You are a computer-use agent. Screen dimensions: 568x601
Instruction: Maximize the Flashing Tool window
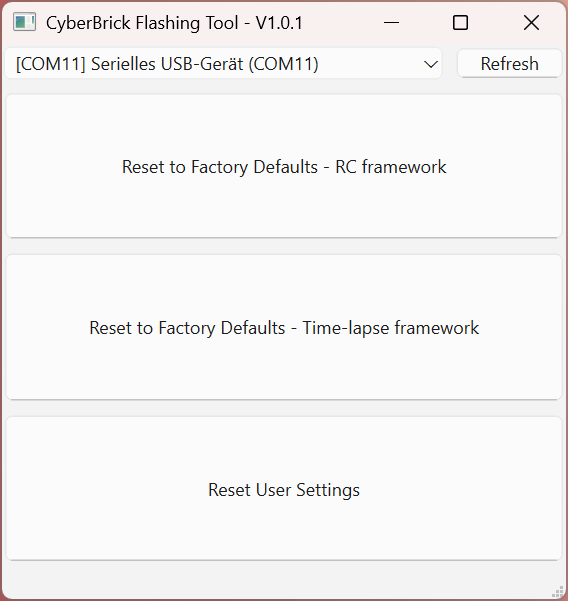(x=460, y=23)
